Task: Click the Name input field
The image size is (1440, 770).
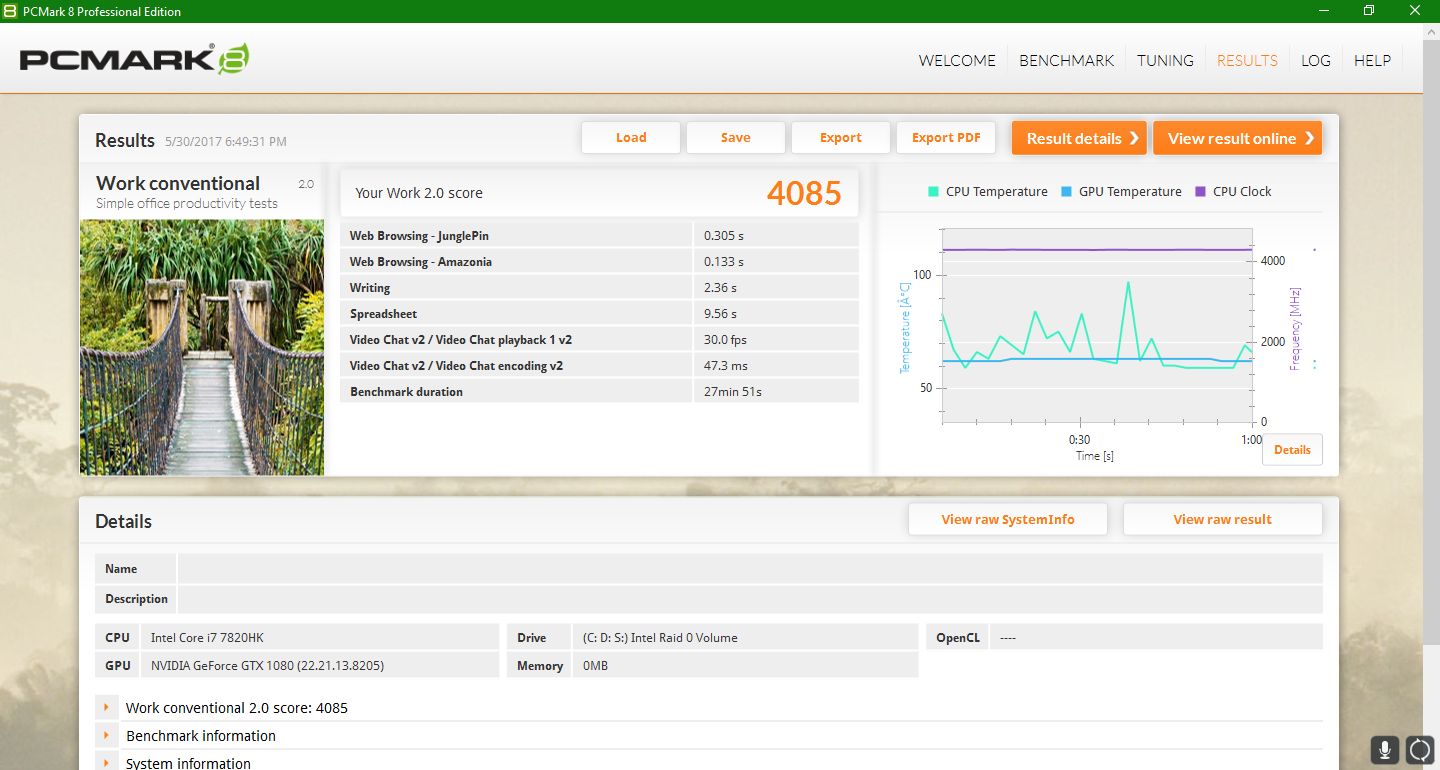Action: pos(750,569)
